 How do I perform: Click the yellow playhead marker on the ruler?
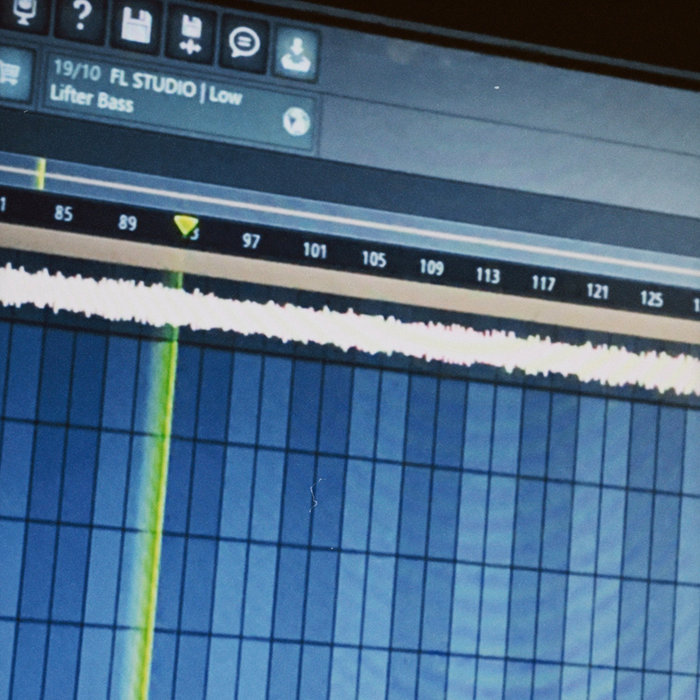click(x=185, y=226)
